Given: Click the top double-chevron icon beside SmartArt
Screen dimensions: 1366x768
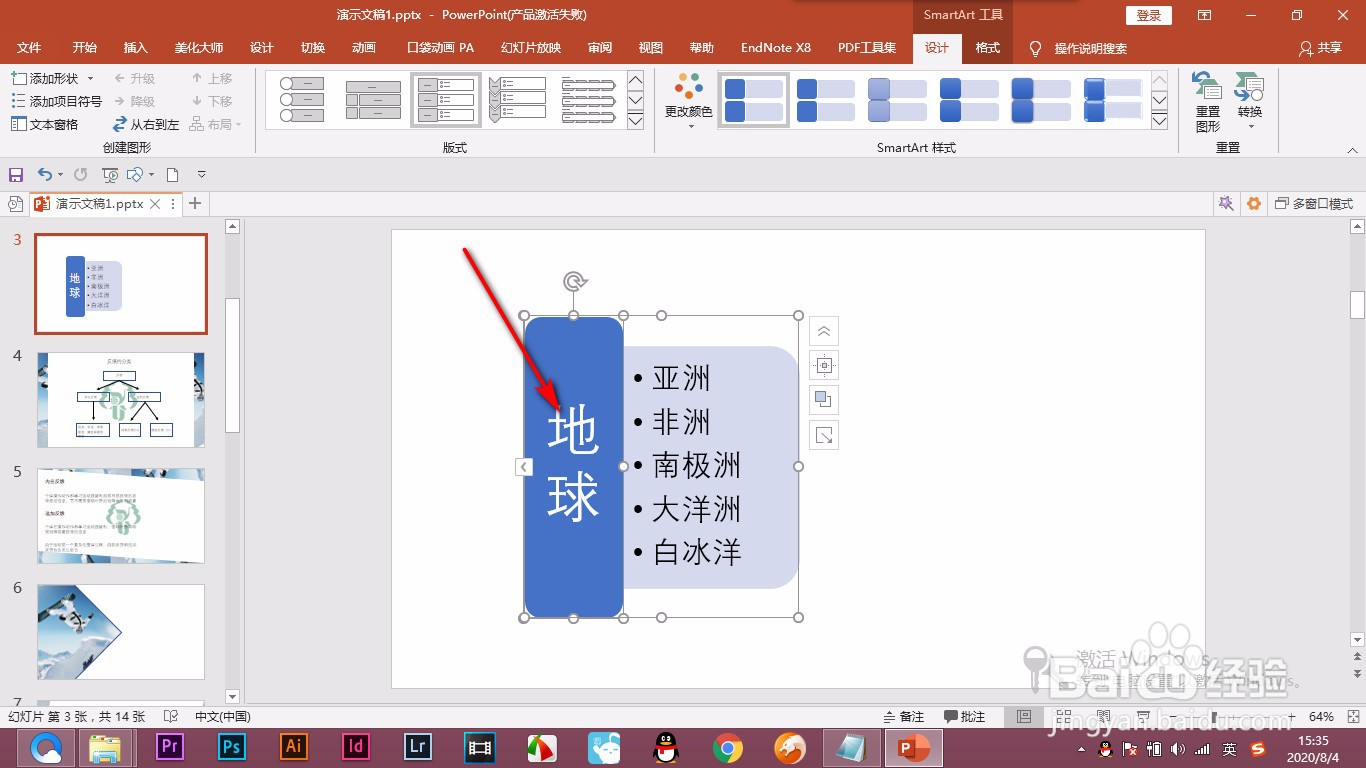Looking at the screenshot, I should [824, 331].
